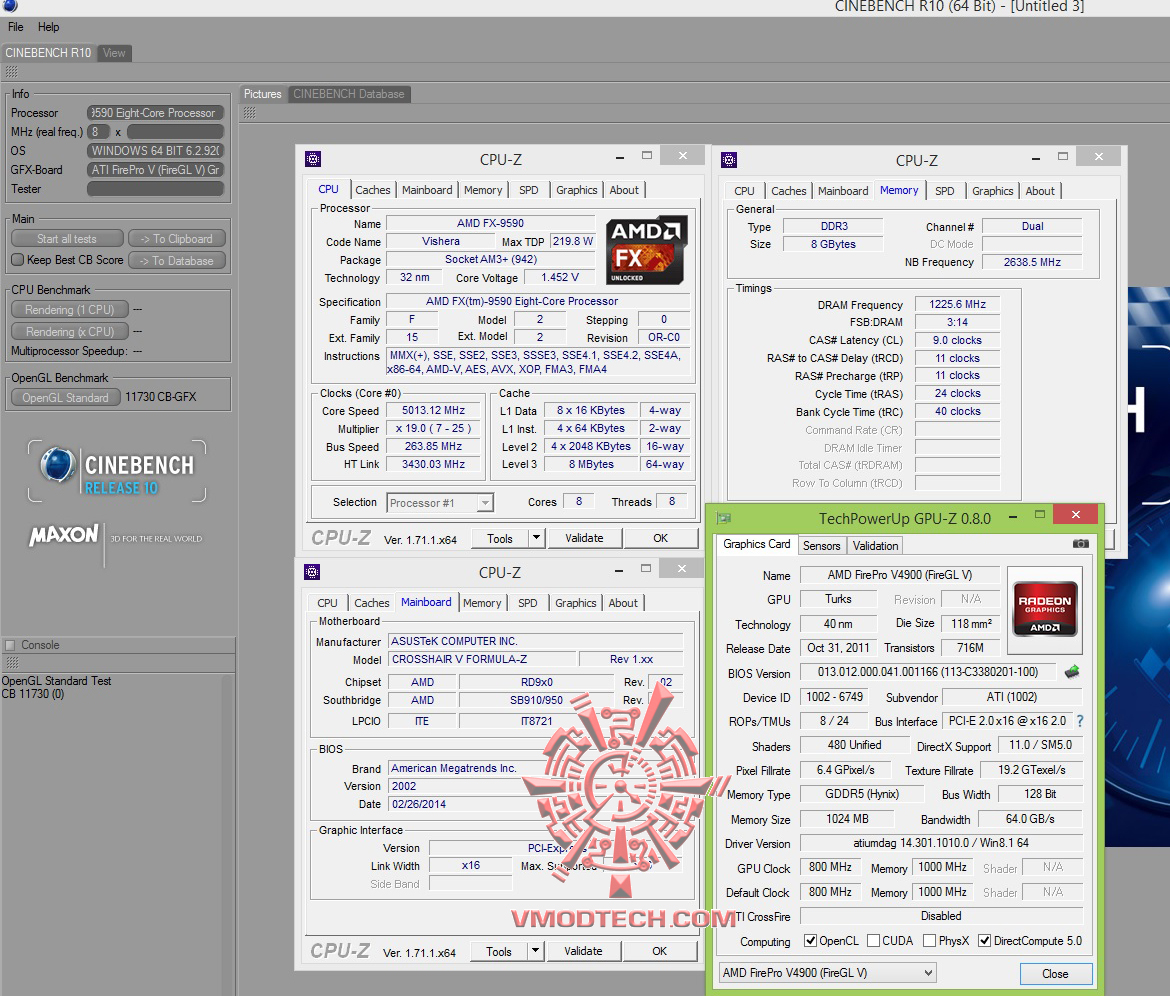Screen dimensions: 1170x996
Task: Maximize the CPU-Z Memory window
Action: 1063,157
